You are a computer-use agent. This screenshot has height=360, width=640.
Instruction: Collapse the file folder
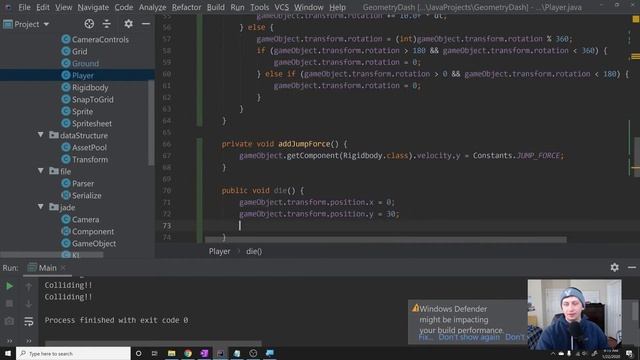coord(40,171)
